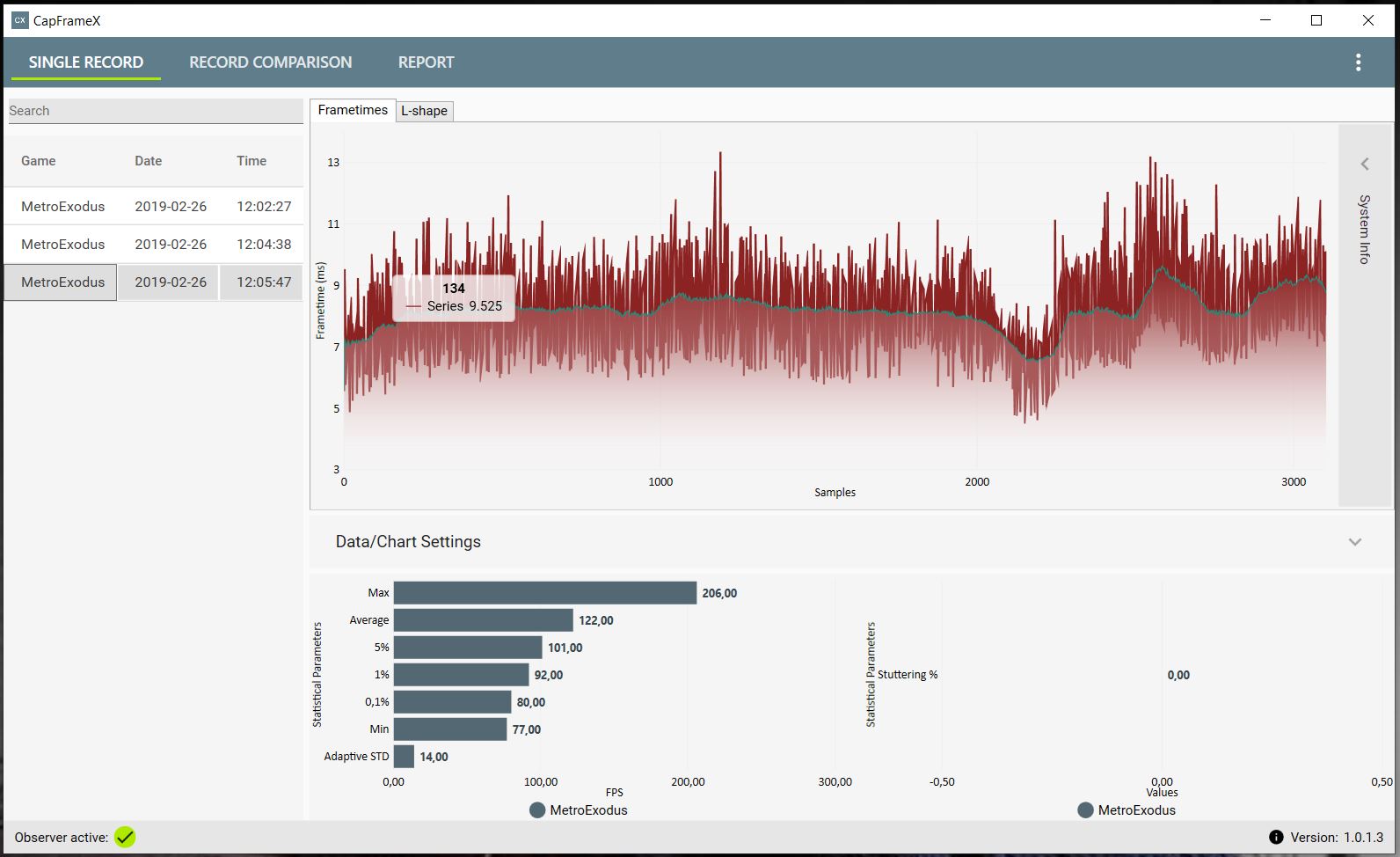Viewport: 1400px width, 857px height.
Task: Click the Observer active status label
Action: point(62,838)
